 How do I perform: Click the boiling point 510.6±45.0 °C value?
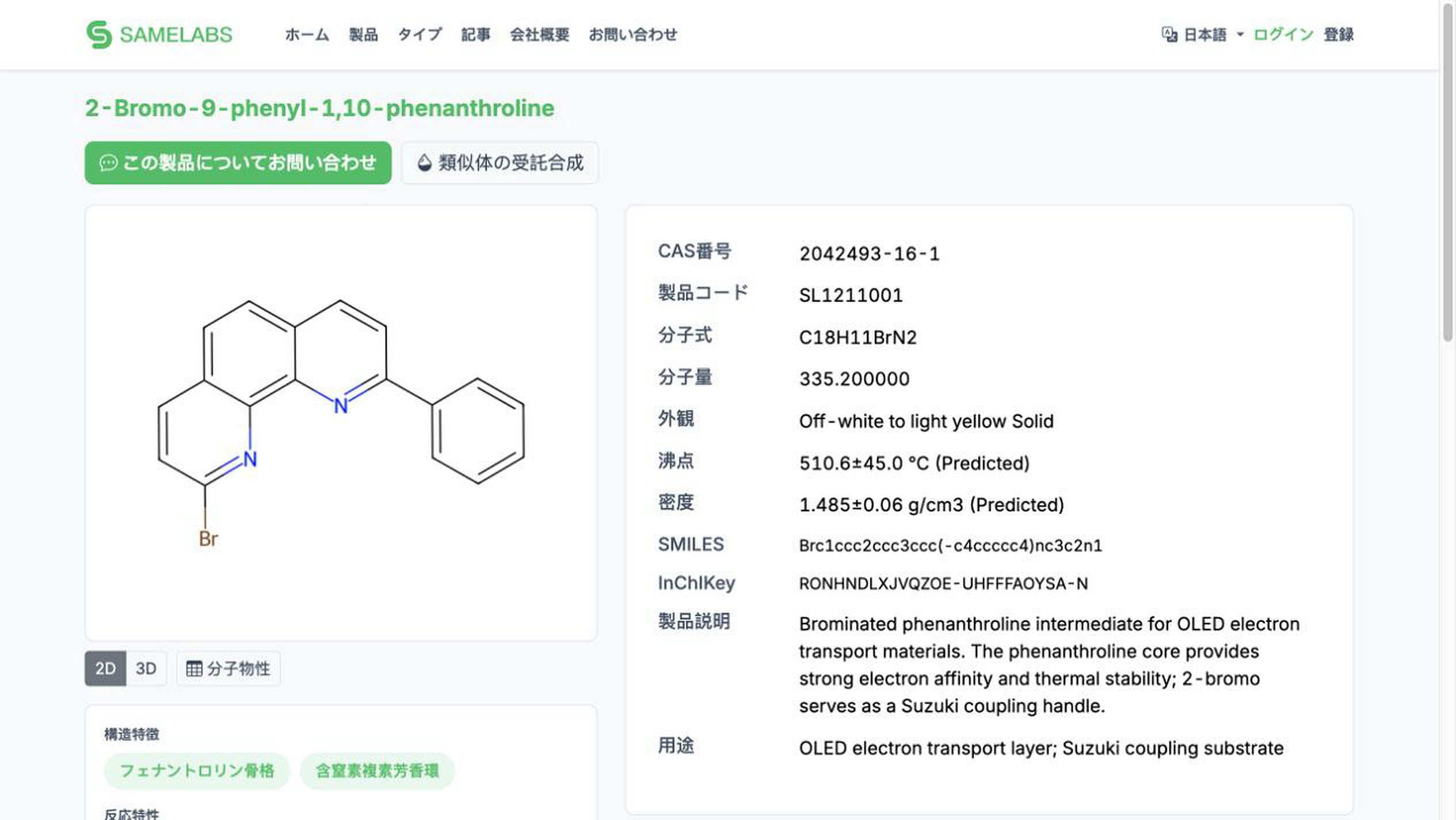[x=914, y=463]
